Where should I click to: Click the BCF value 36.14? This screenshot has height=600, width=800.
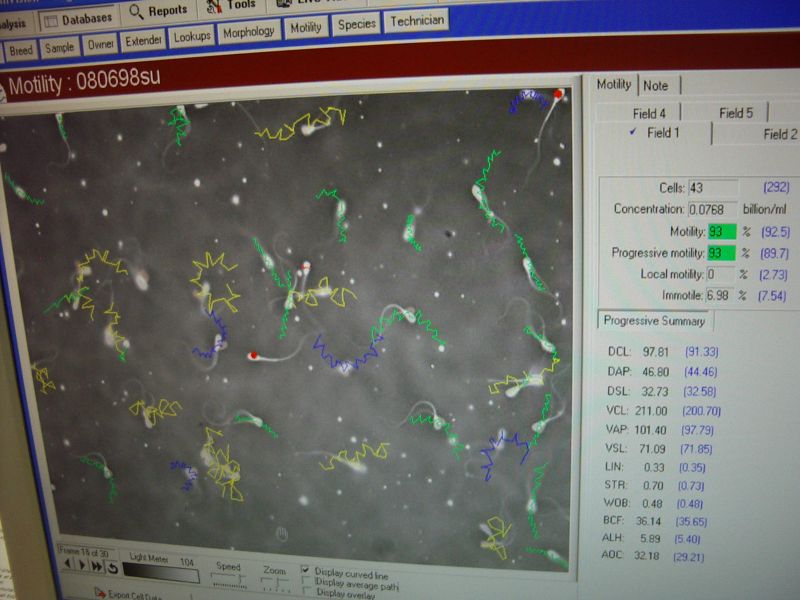click(x=648, y=521)
